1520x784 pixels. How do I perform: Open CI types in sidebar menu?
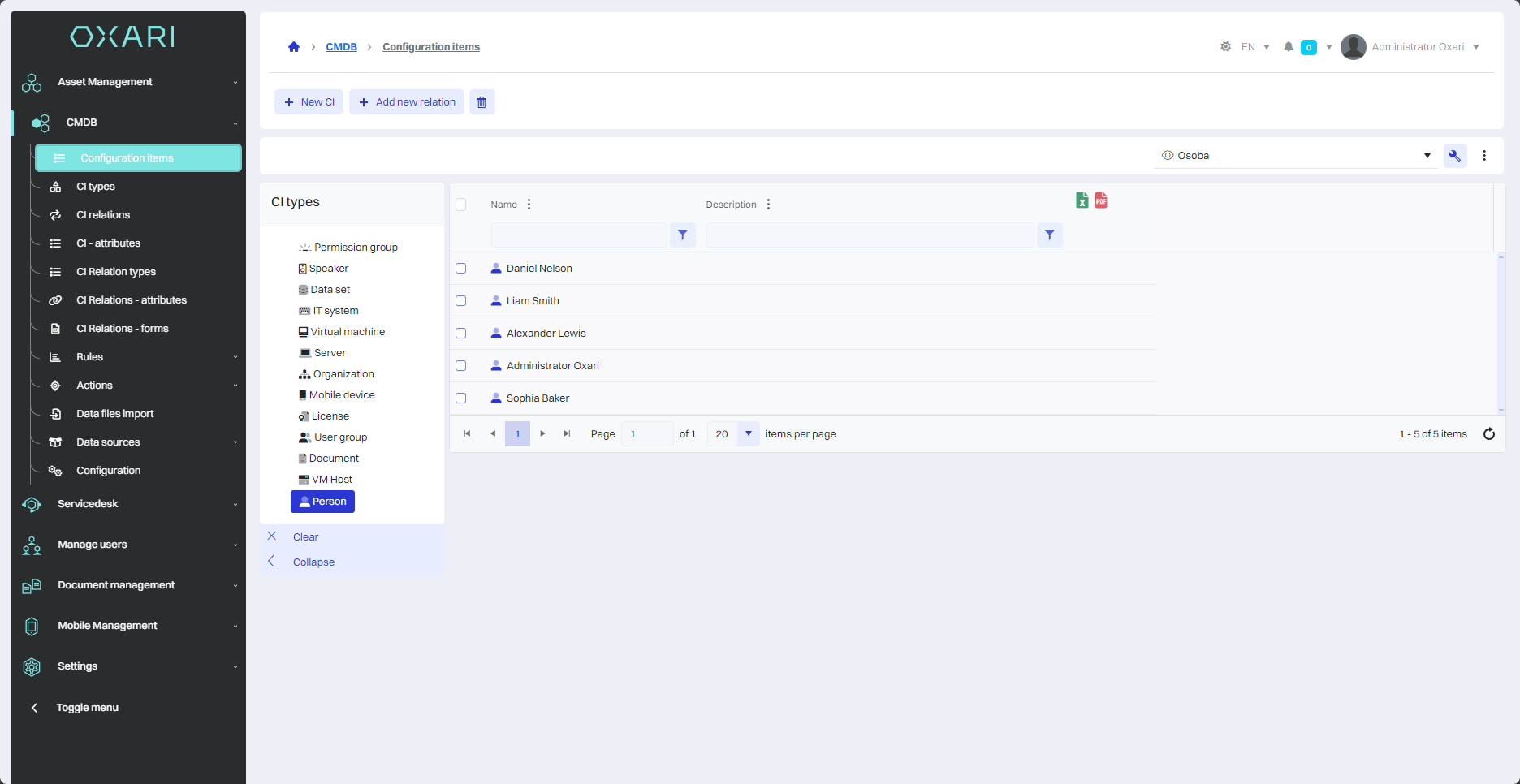pos(96,187)
